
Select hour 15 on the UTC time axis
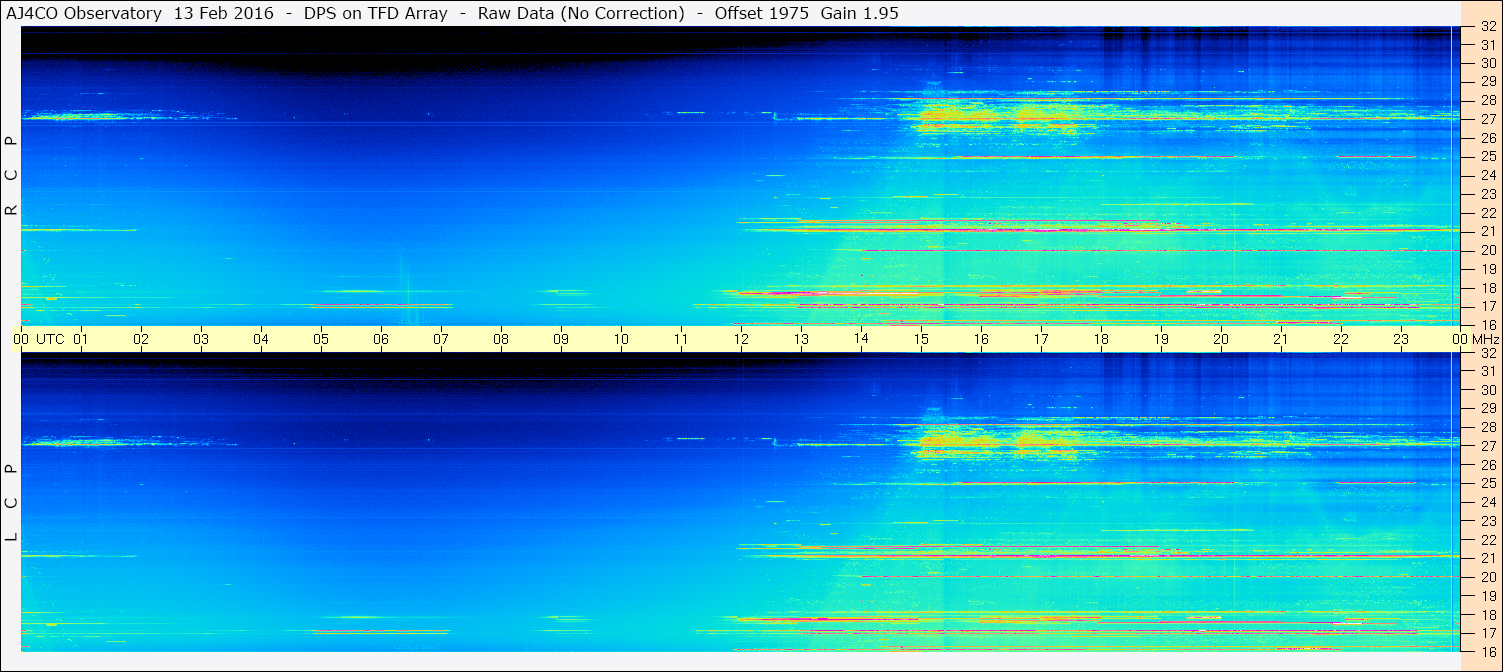921,339
